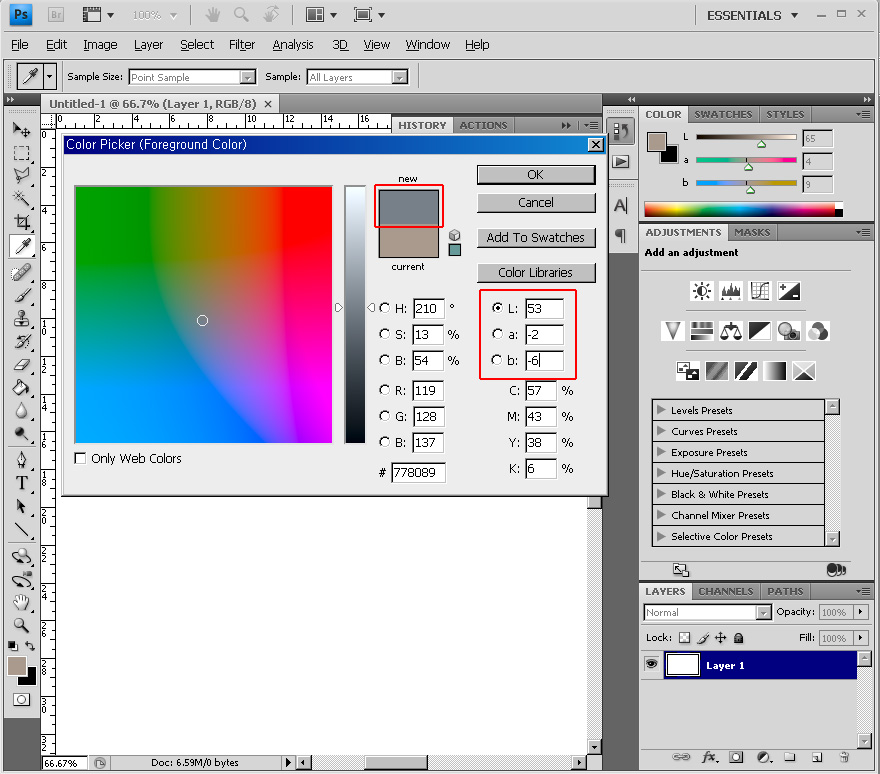Expand the Levels Presets list
The image size is (880, 774).
click(661, 410)
